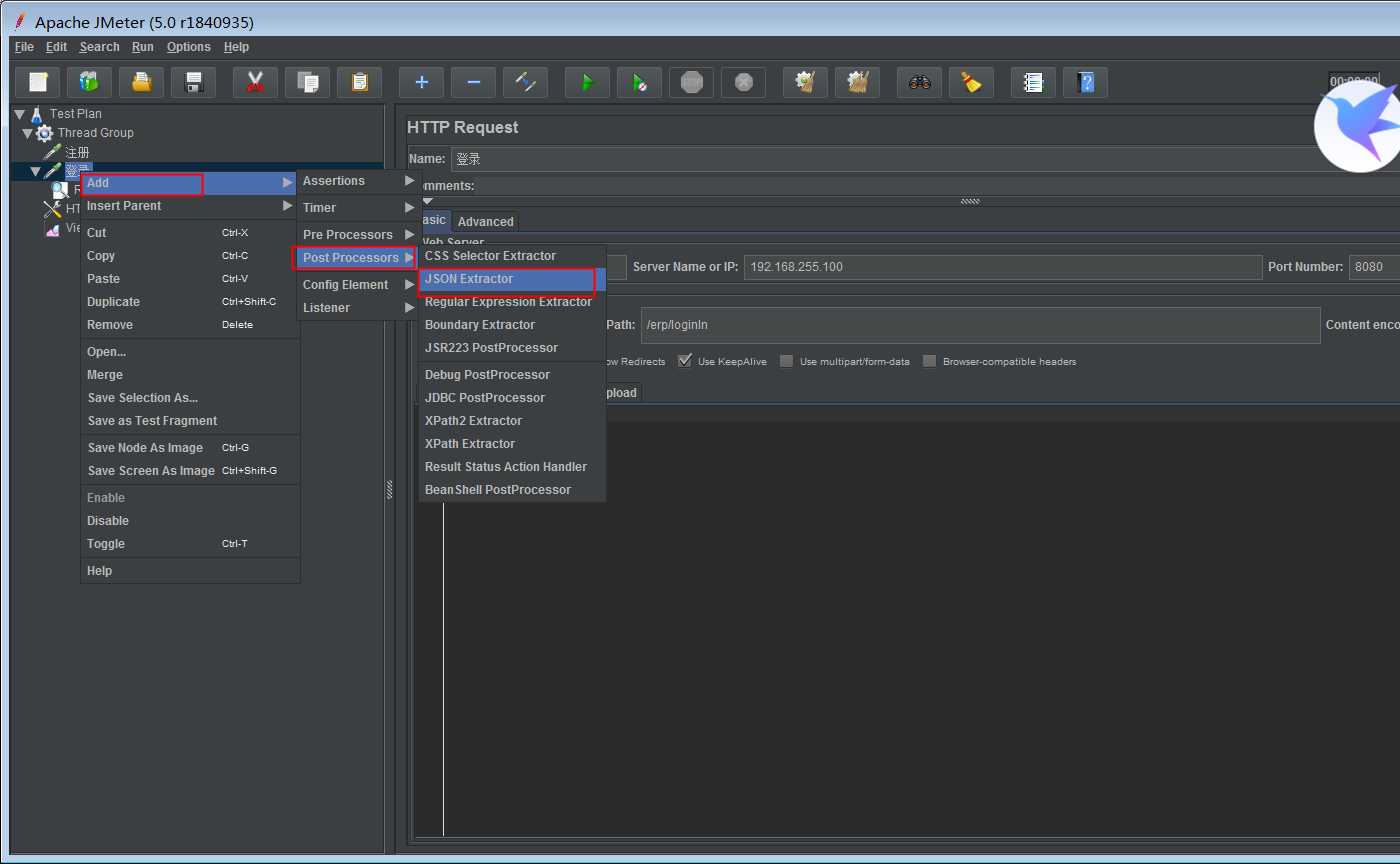Click the Port Number field
Viewport: 1400px width, 864px height.
pyautogui.click(x=1374, y=267)
